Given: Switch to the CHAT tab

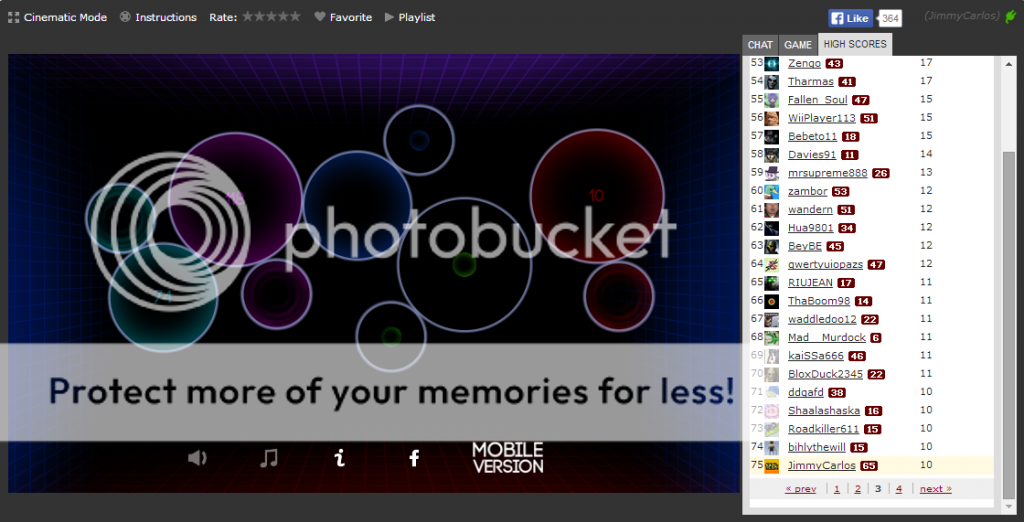Looking at the screenshot, I should (x=760, y=45).
